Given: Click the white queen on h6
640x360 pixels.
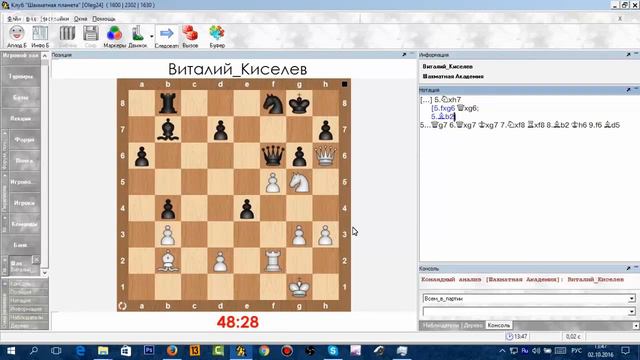Looking at the screenshot, I should point(325,156).
